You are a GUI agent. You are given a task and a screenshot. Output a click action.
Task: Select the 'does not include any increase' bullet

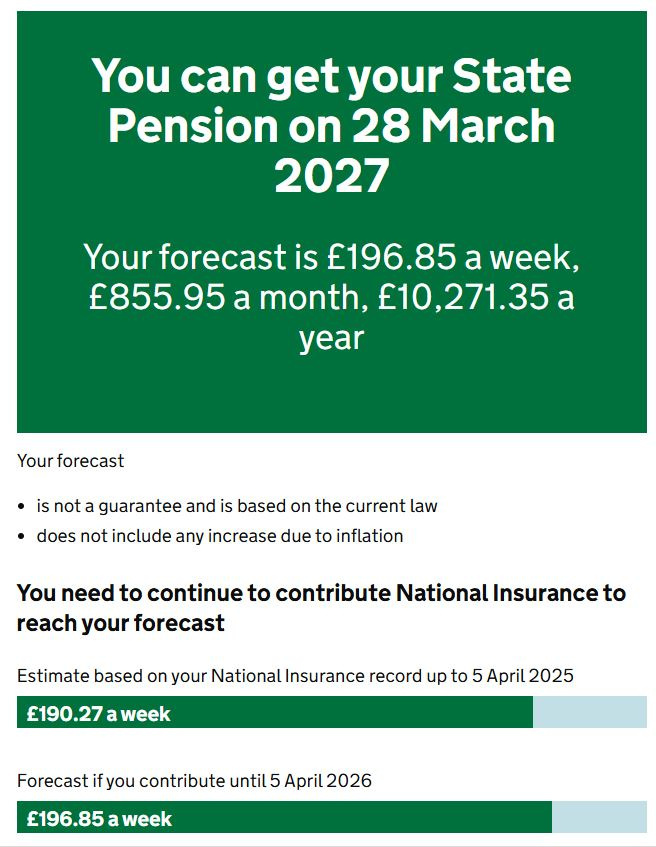click(x=220, y=536)
